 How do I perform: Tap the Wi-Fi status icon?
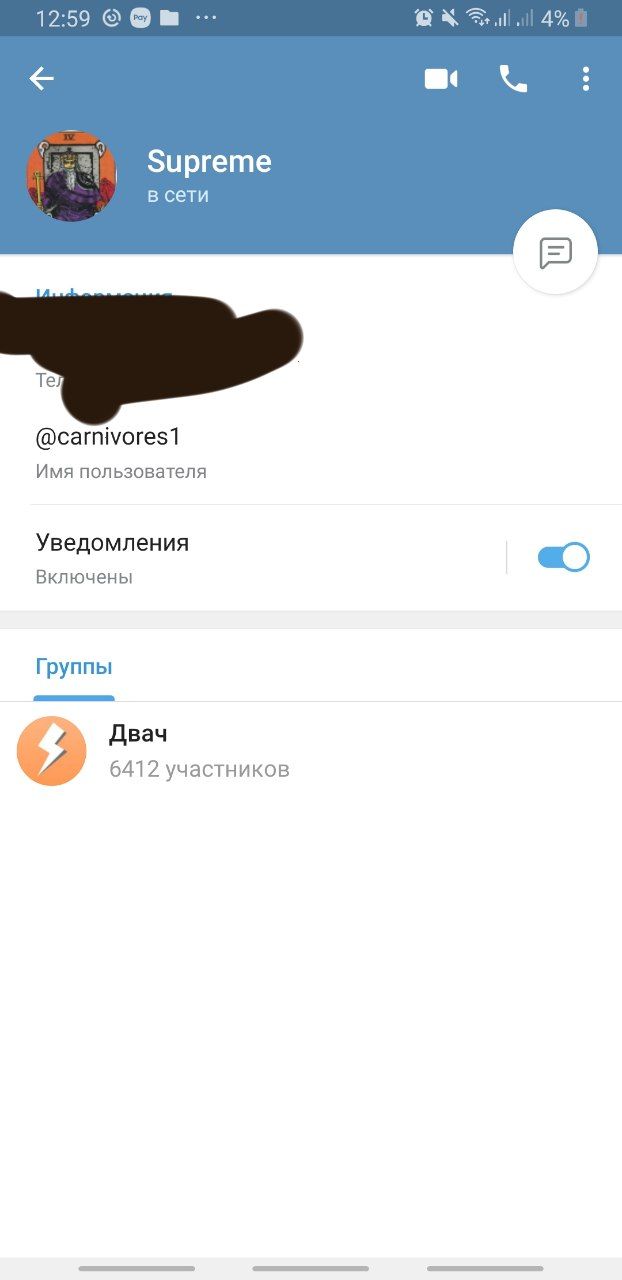point(478,18)
